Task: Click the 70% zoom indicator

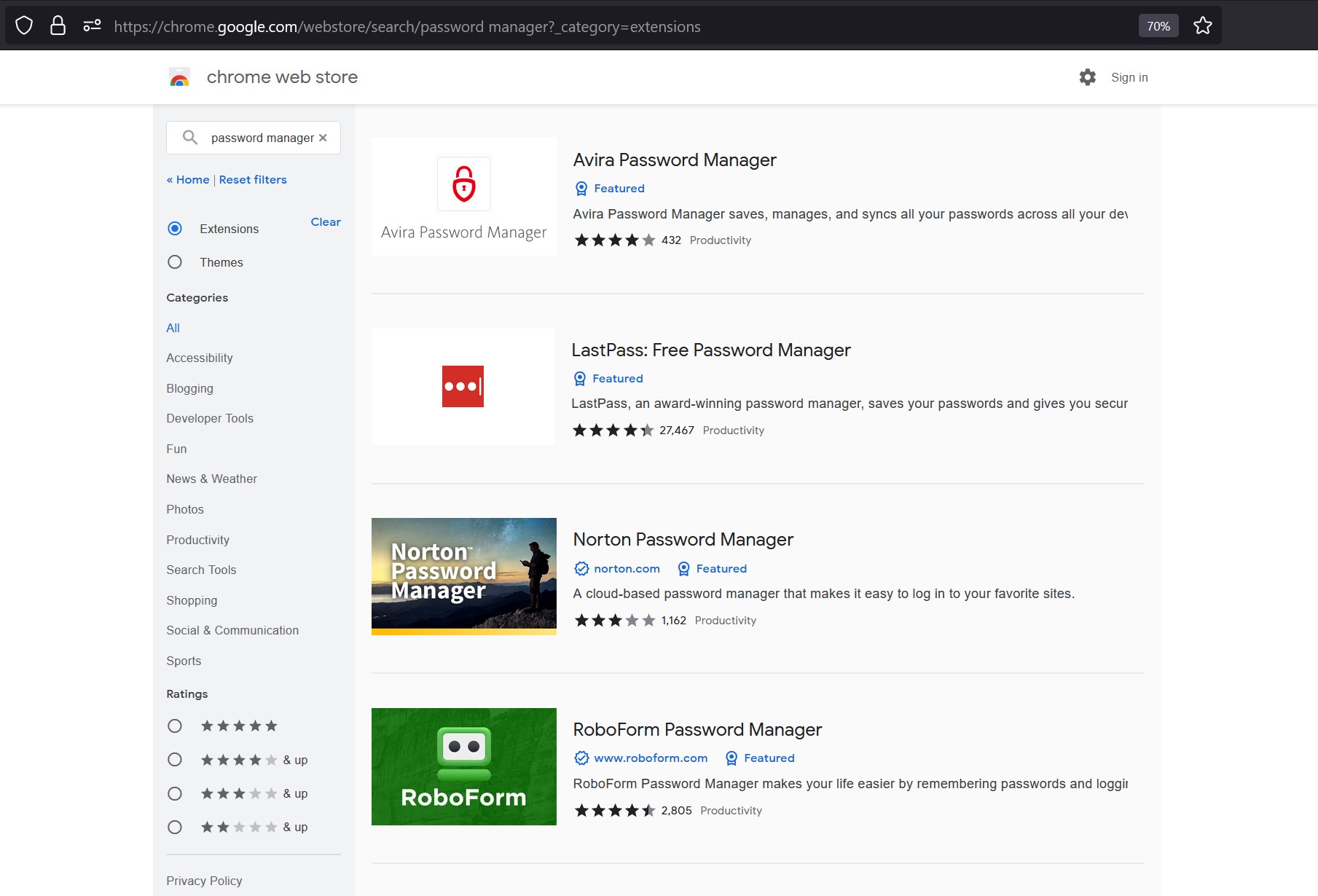Action: pyautogui.click(x=1158, y=25)
